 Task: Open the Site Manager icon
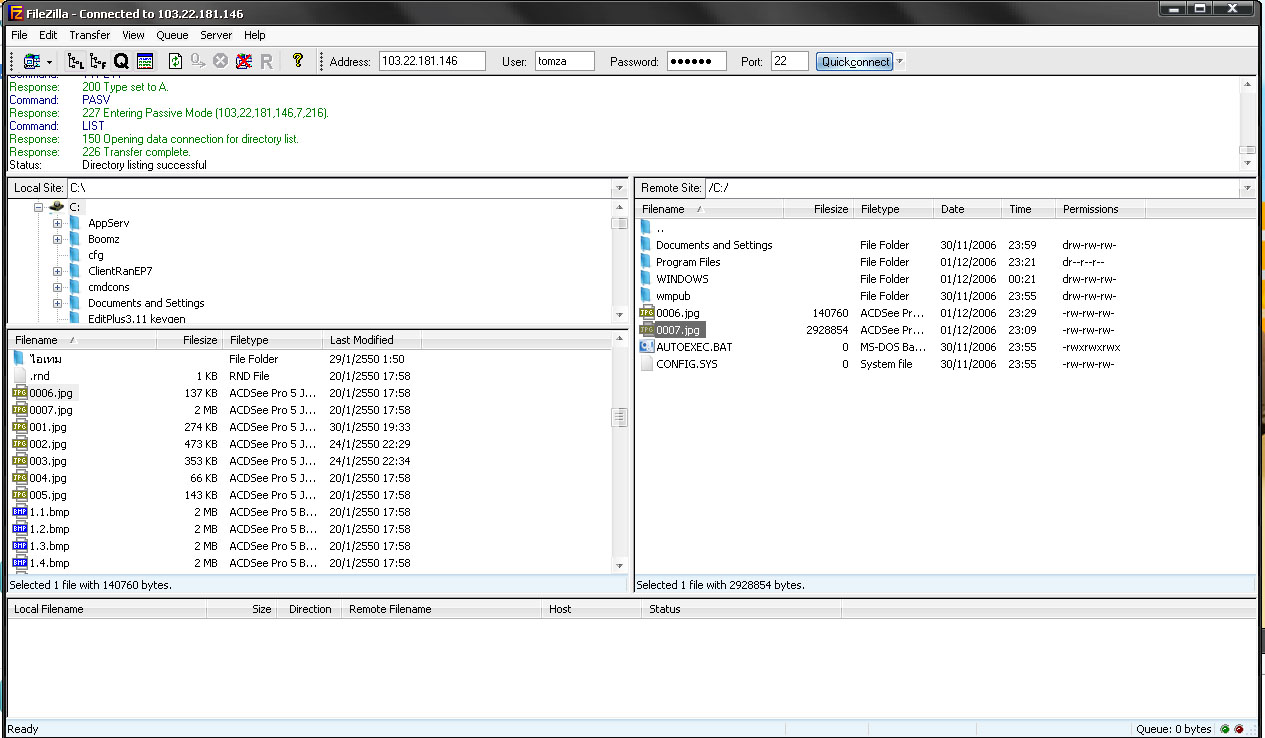tap(32, 61)
